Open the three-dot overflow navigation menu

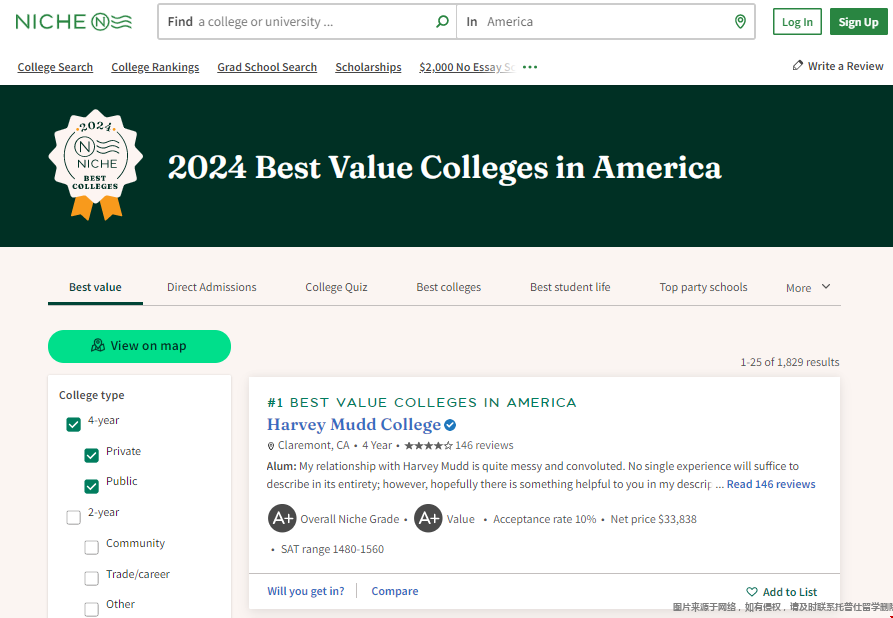(x=530, y=67)
